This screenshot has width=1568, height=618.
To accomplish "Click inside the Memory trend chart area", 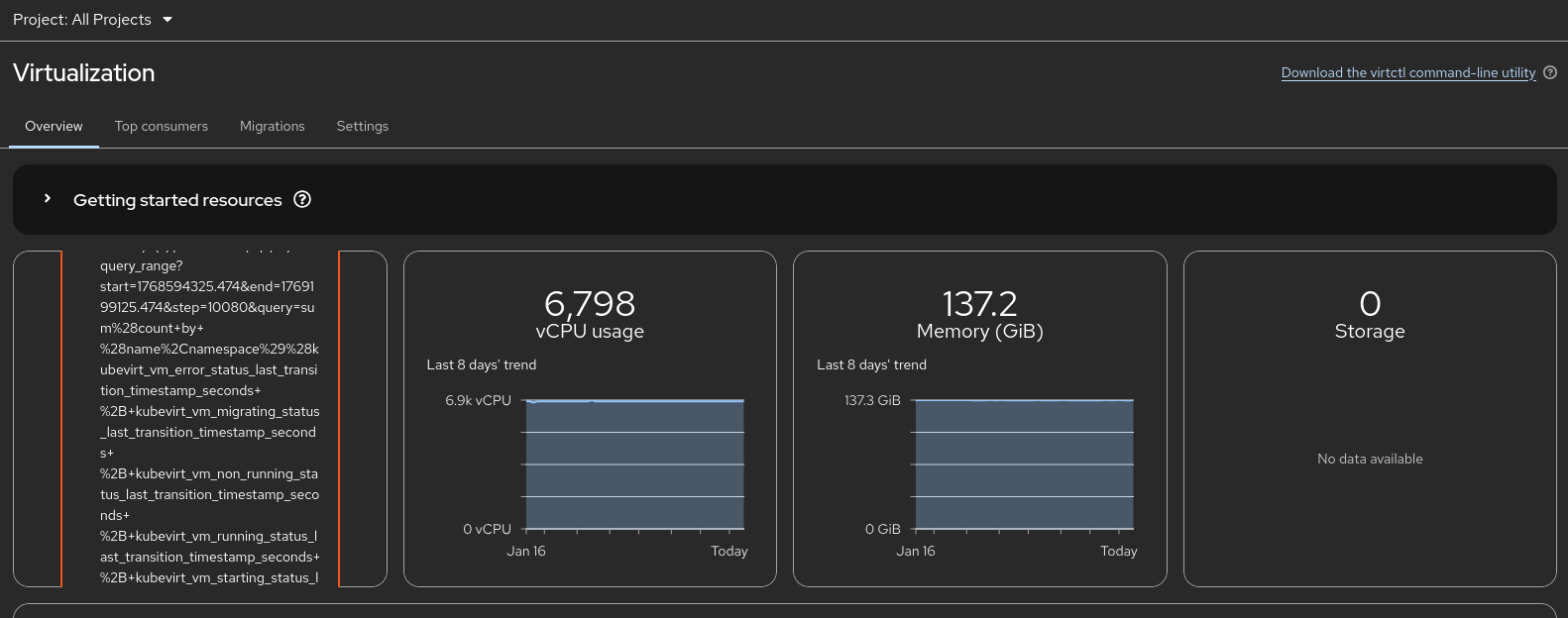I will 1024,464.
